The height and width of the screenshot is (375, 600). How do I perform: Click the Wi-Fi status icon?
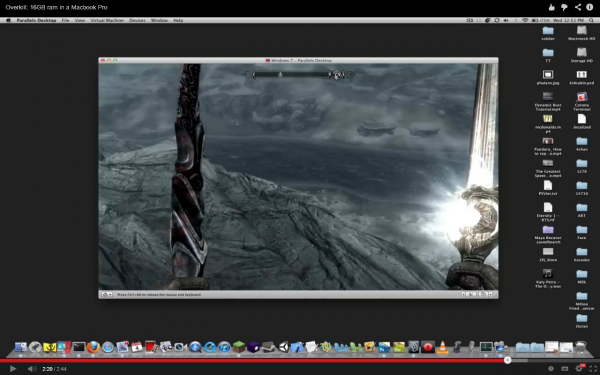pos(525,20)
